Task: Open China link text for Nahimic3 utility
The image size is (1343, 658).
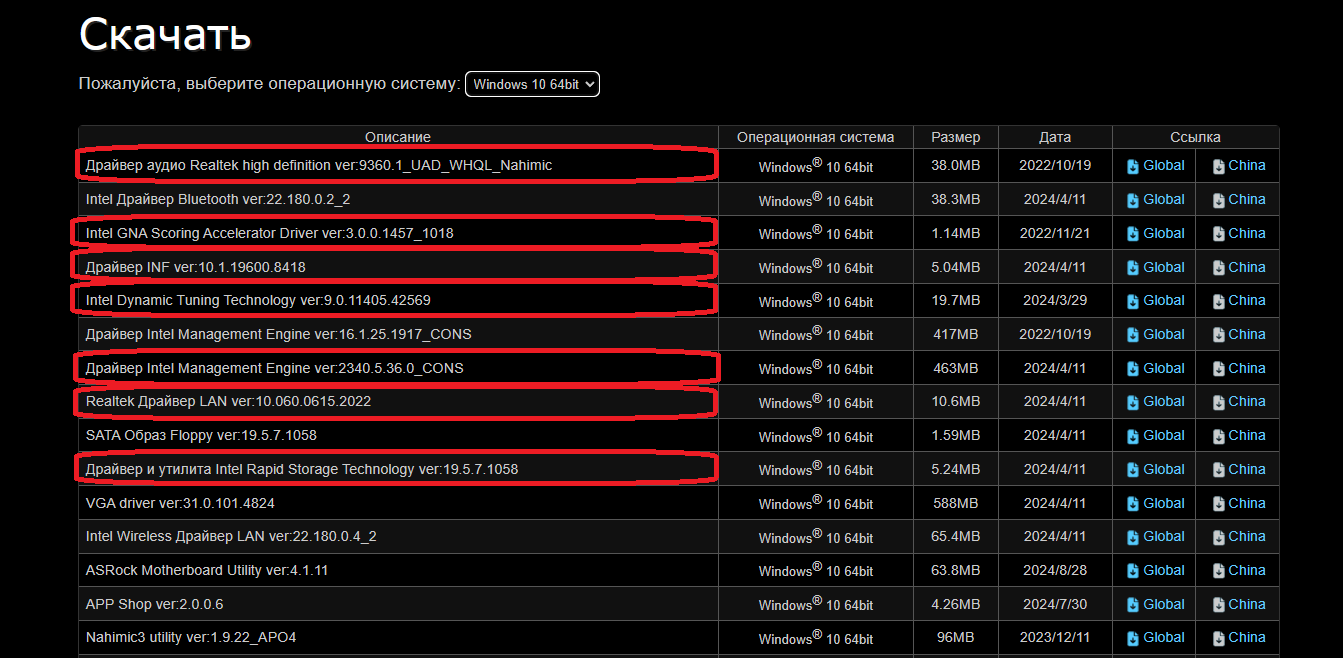Action: (x=1247, y=637)
